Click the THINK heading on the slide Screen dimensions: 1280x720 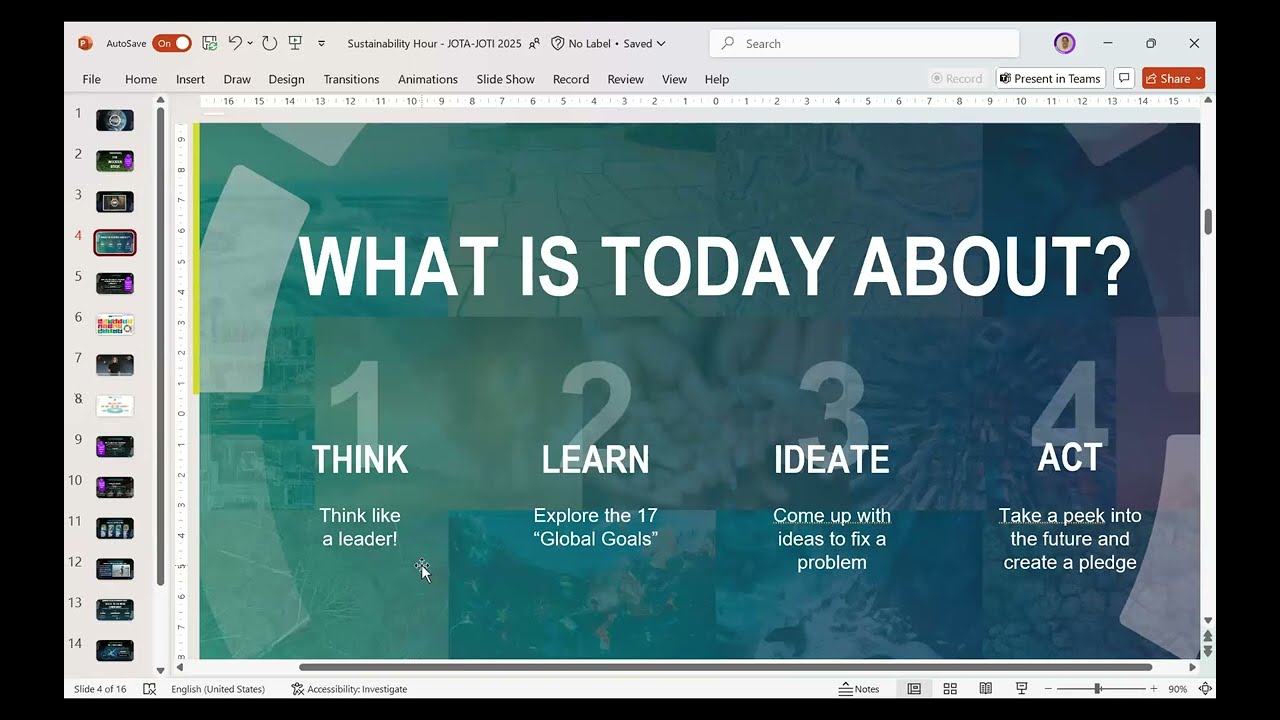360,460
